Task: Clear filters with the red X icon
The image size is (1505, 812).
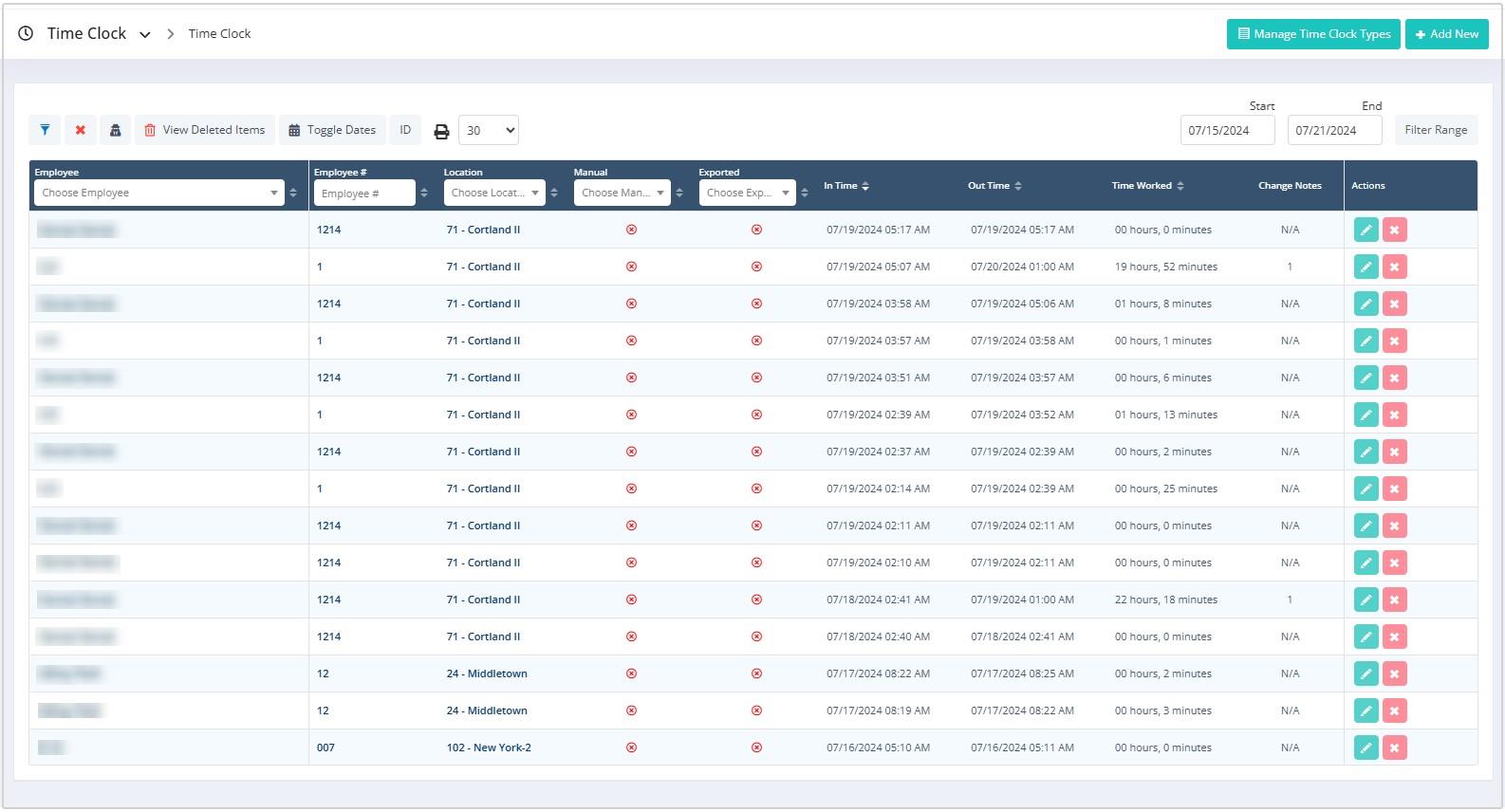Action: click(81, 130)
